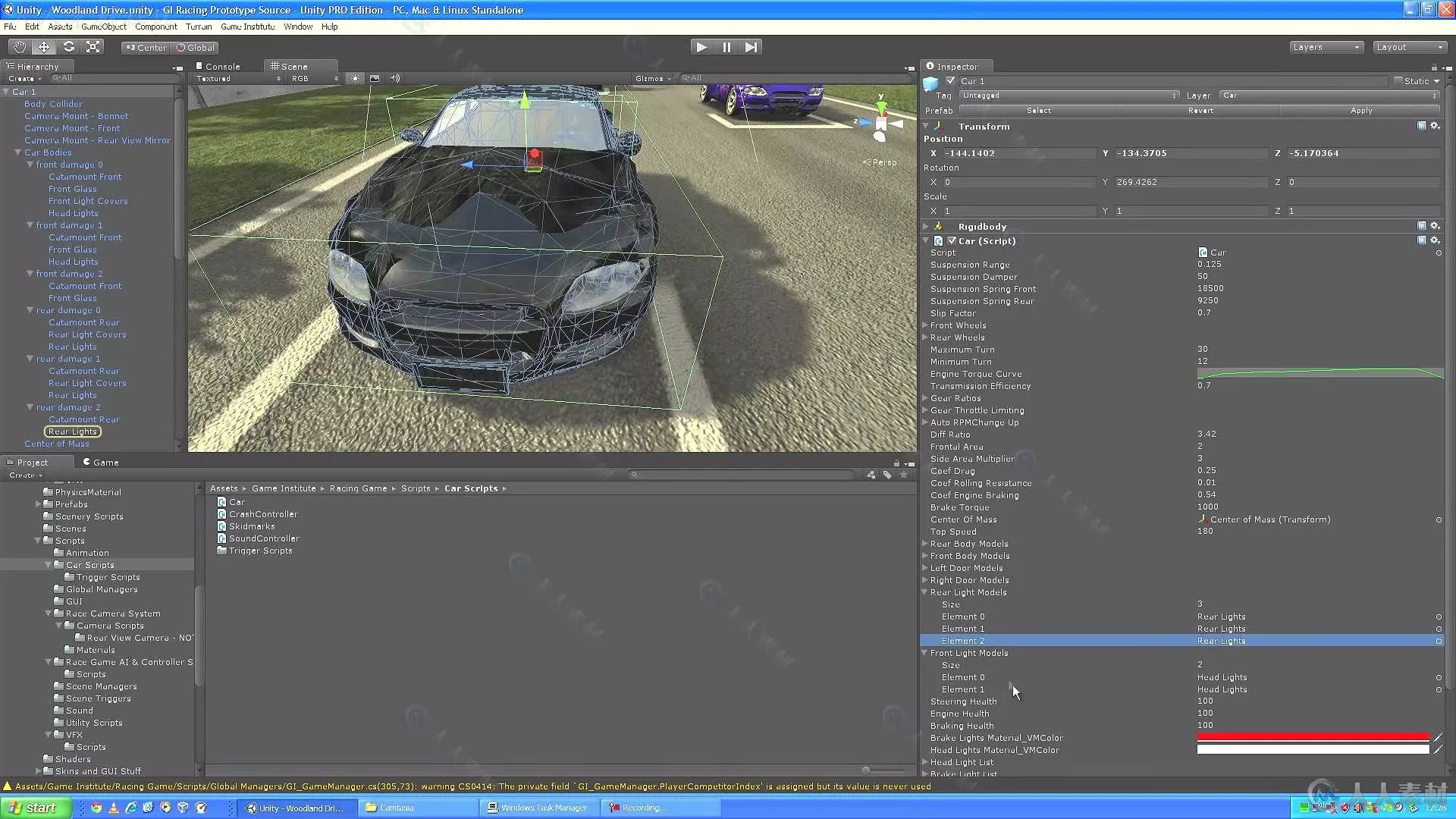This screenshot has height=819, width=1456.
Task: Click the prefab Revert button
Action: click(1200, 111)
